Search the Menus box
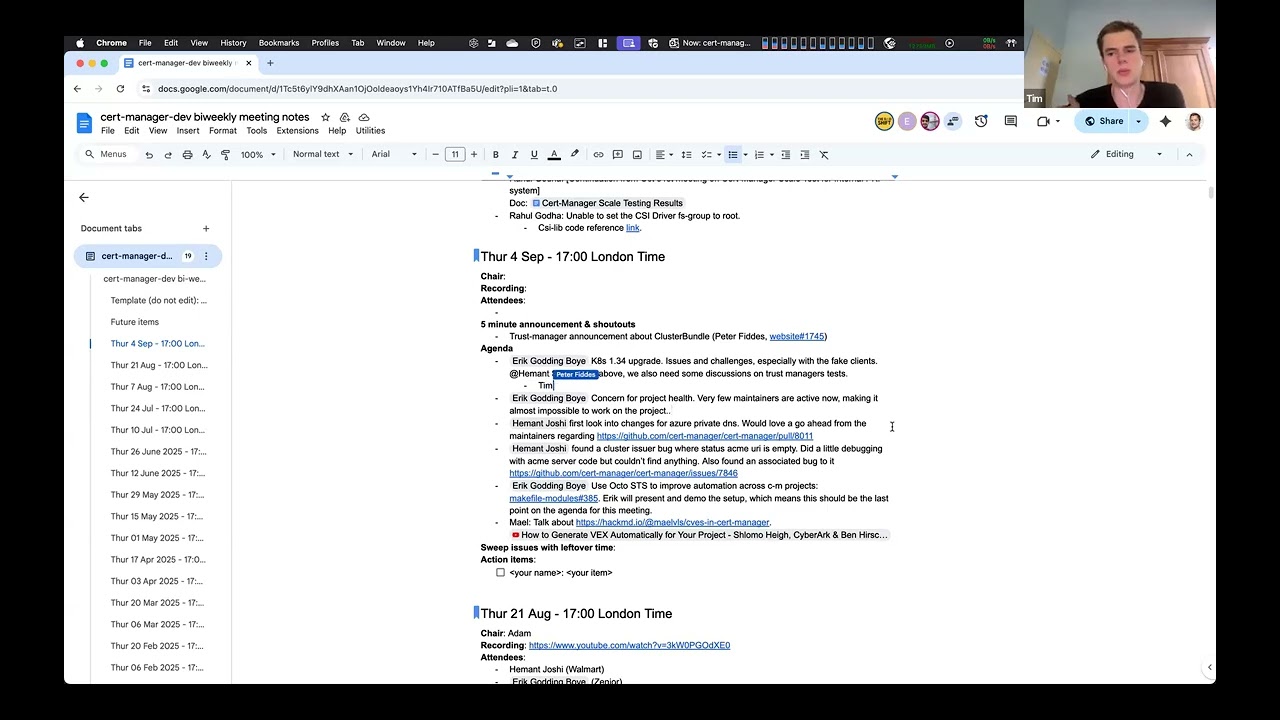 click(x=106, y=154)
